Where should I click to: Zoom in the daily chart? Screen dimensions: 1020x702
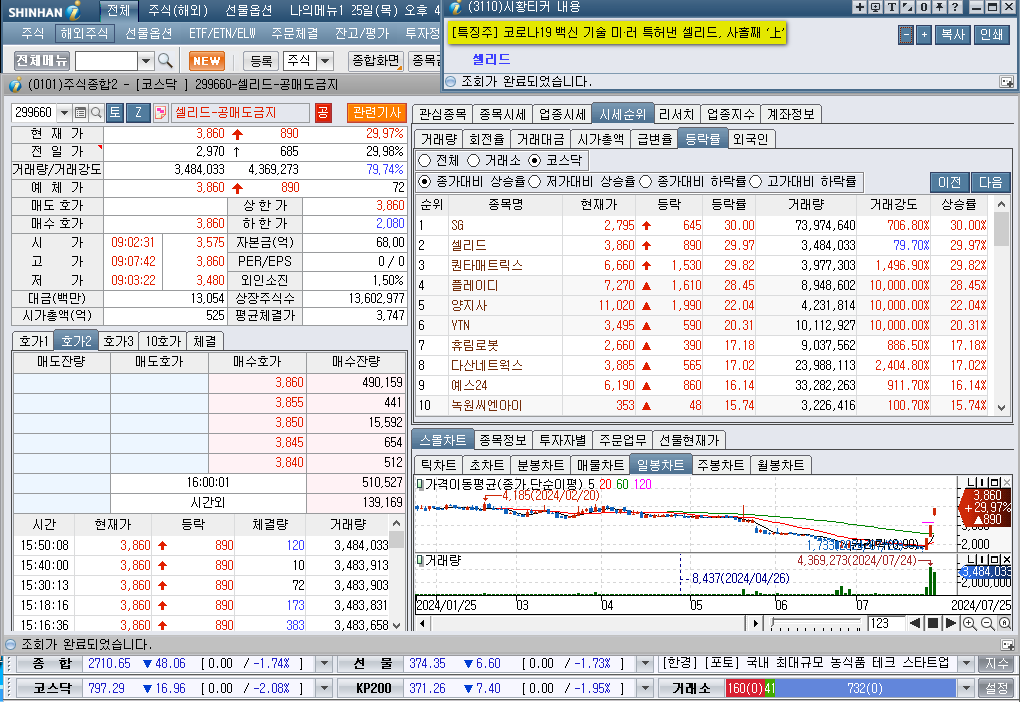click(x=969, y=623)
